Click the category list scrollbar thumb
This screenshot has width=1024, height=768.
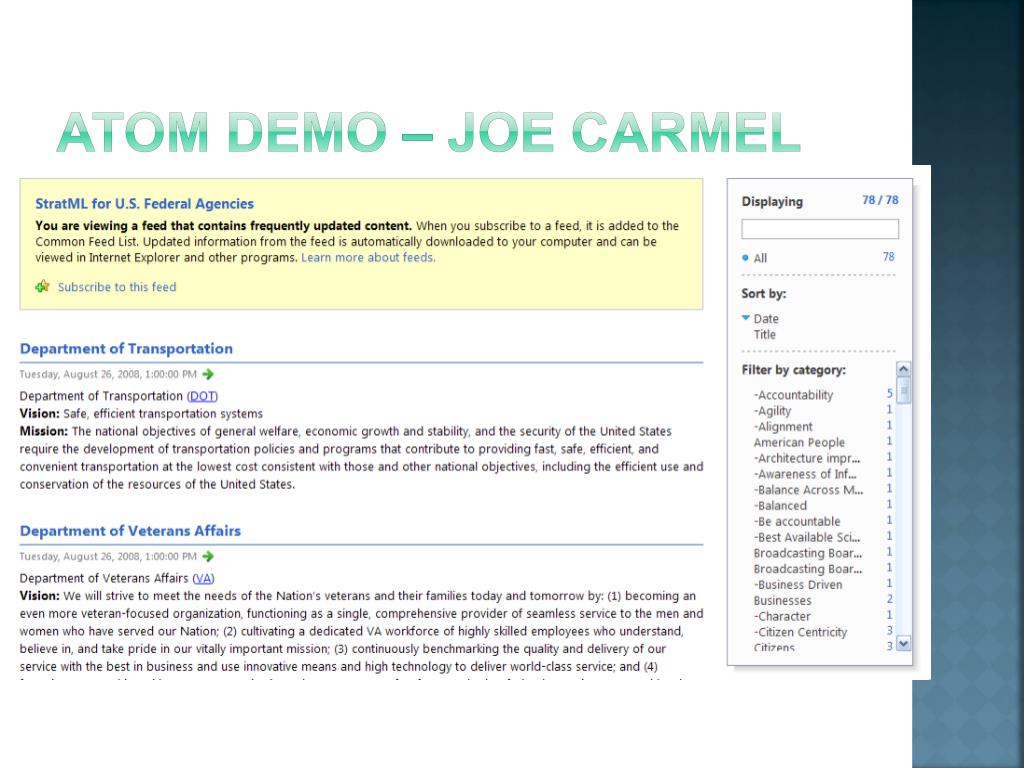[904, 391]
